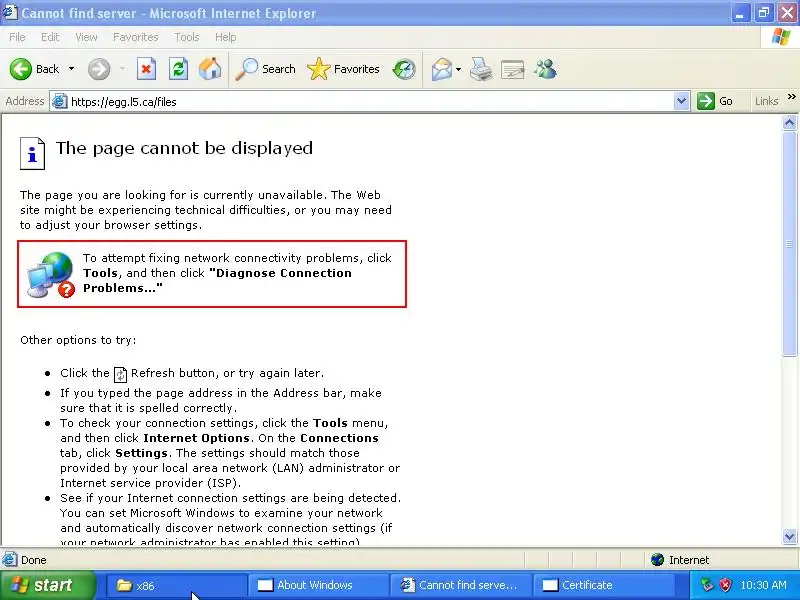Image resolution: width=800 pixels, height=600 pixels.
Task: Click the network tray icon
Action: pyautogui.click(x=707, y=585)
